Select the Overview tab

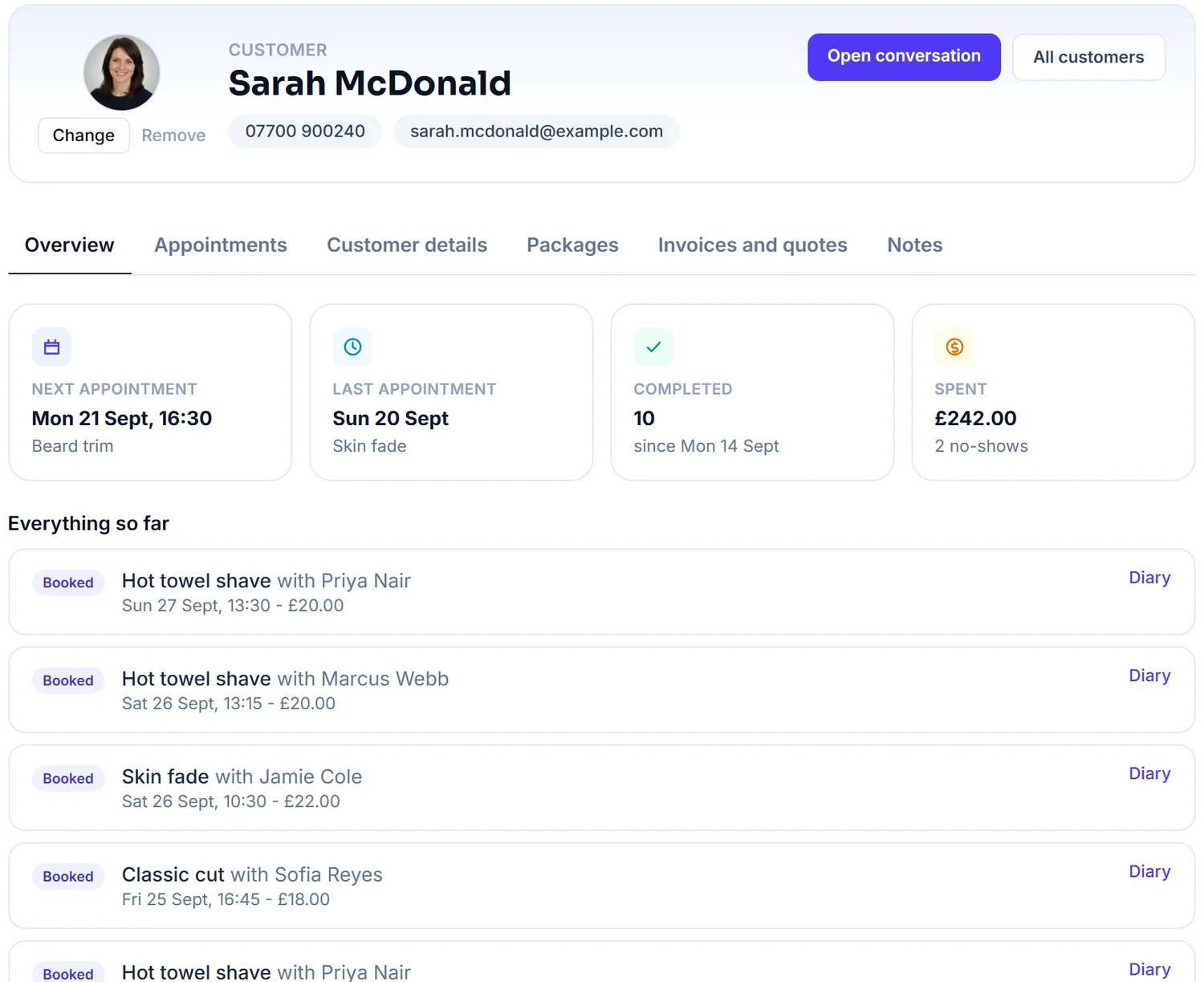(x=70, y=245)
